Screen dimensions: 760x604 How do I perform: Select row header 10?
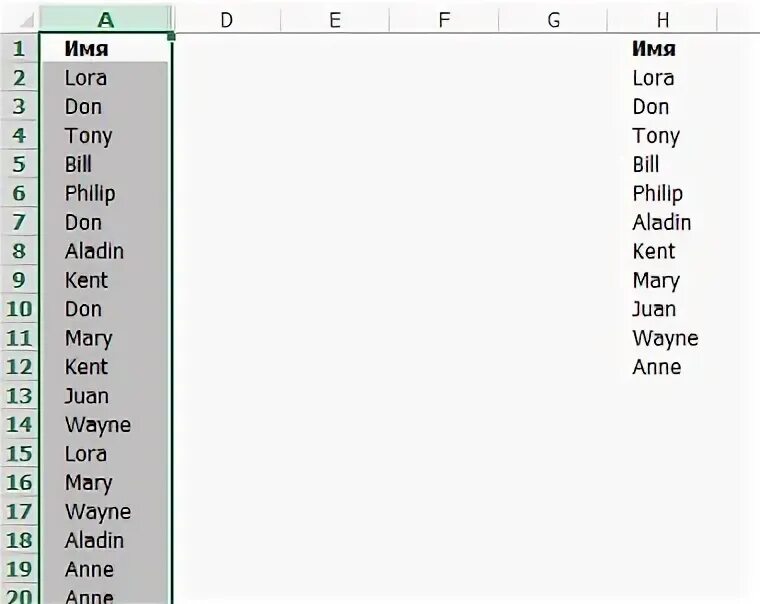[19, 309]
